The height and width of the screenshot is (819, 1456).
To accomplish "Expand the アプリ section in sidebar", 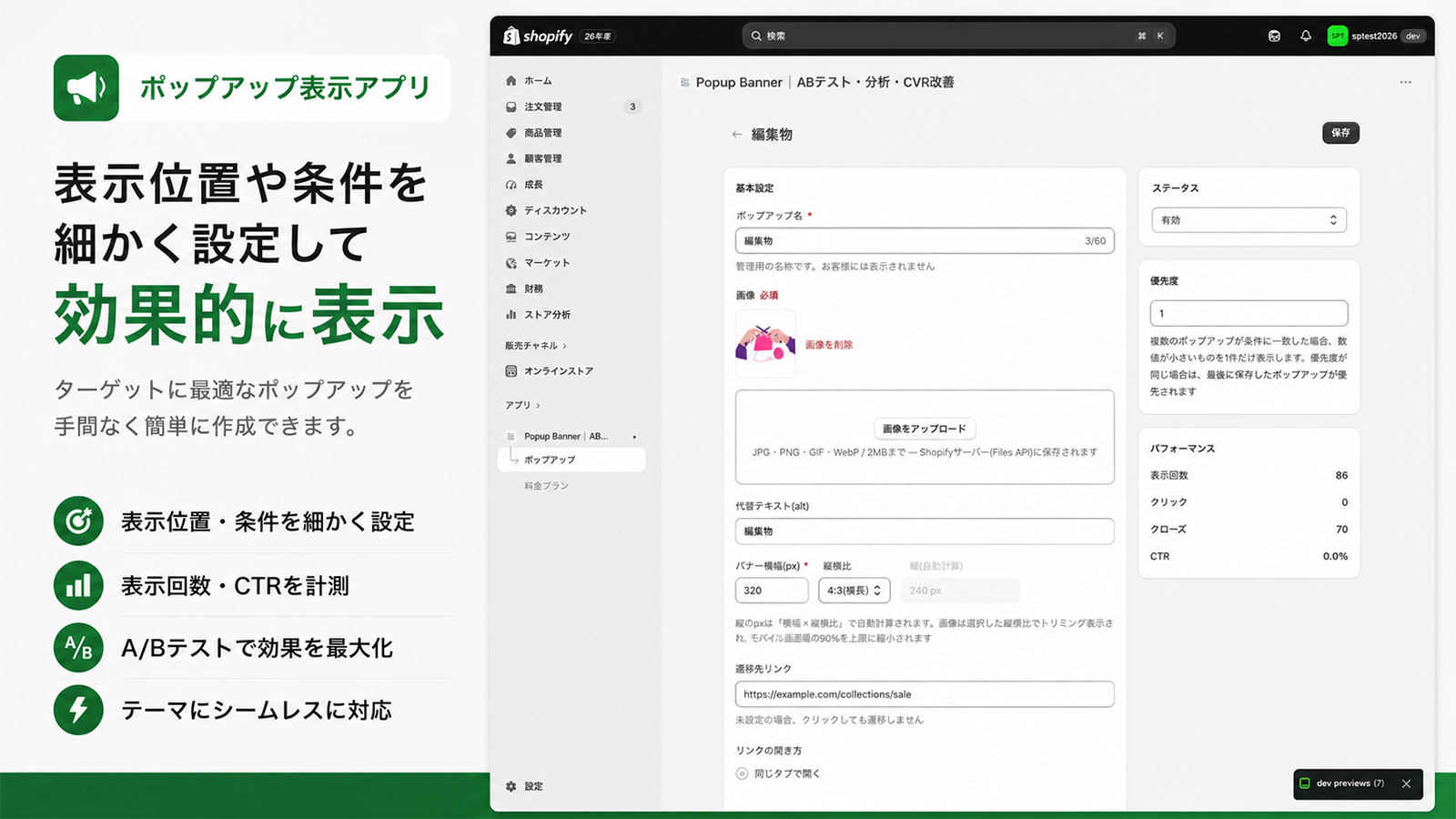I will [522, 405].
